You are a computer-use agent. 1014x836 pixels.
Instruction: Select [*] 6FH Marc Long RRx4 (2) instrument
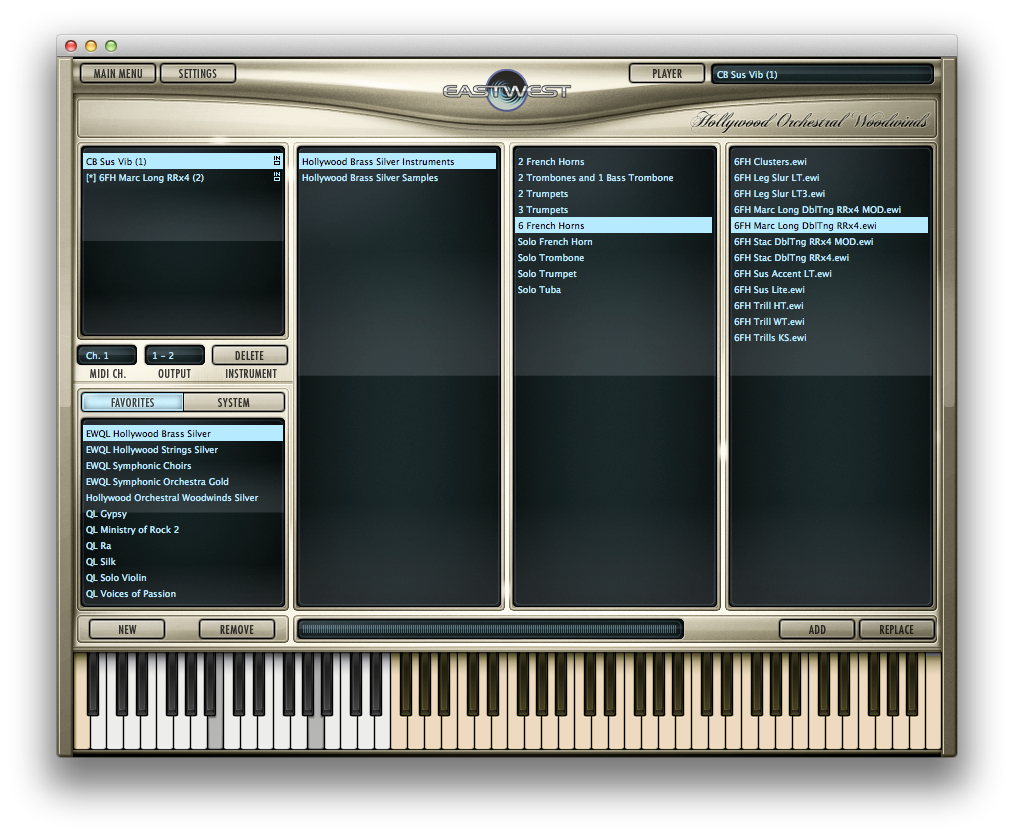(183, 178)
